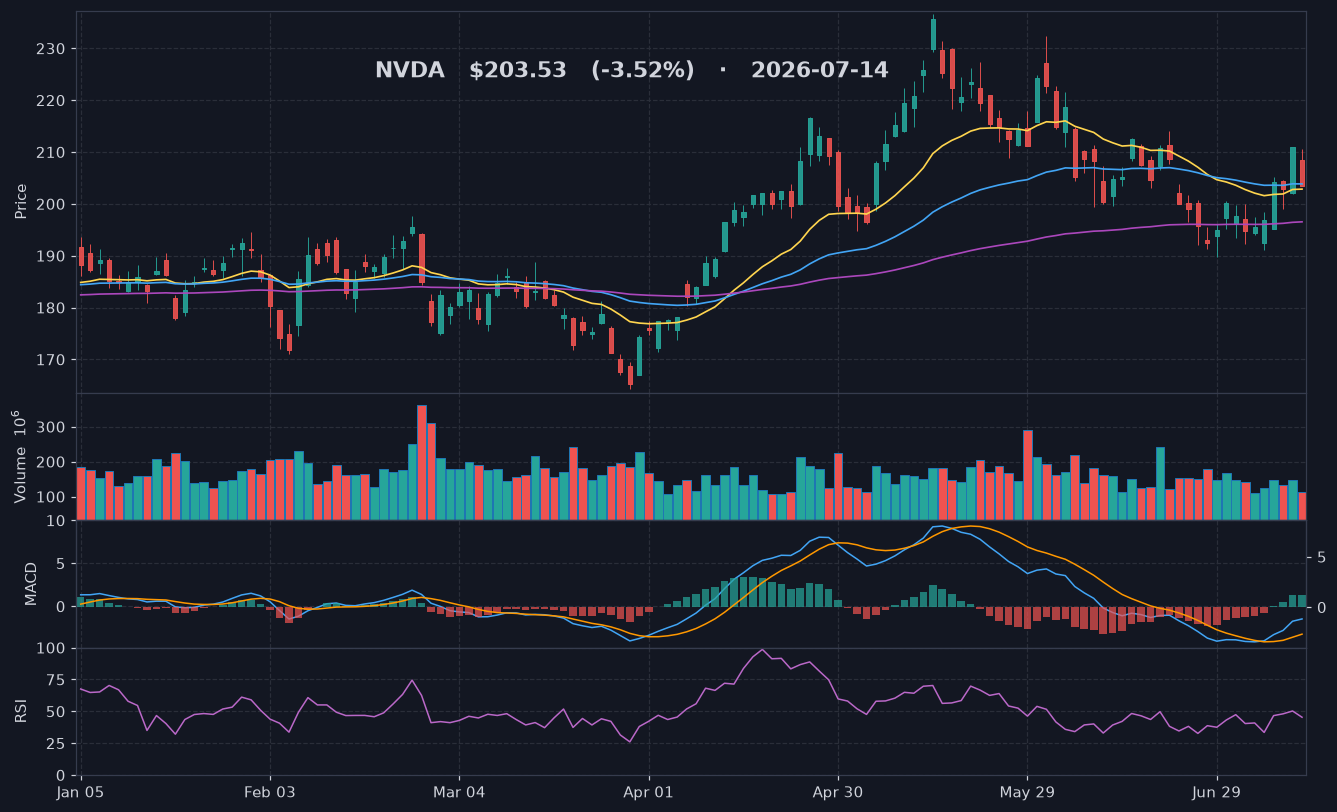Viewport: 1337px width, 812px height.
Task: Click the Apr 30 date axis label
Action: [x=837, y=792]
